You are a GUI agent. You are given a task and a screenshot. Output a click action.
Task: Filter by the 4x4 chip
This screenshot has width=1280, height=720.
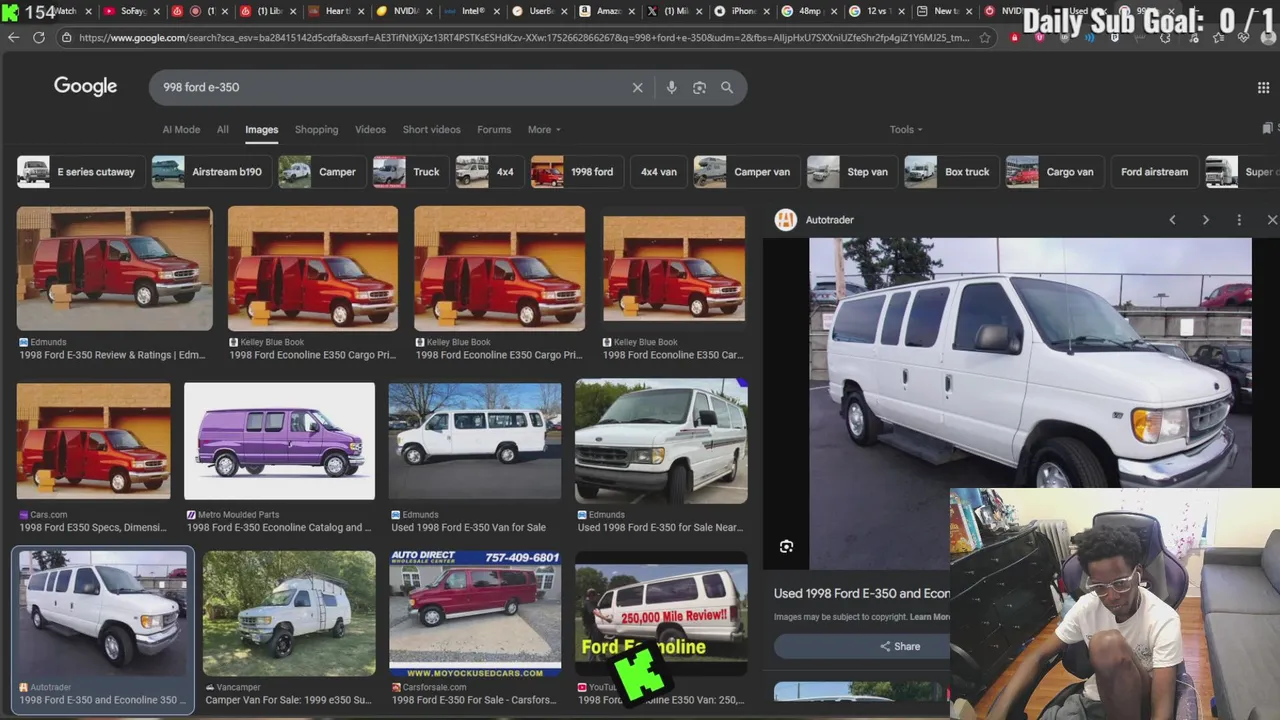click(489, 172)
